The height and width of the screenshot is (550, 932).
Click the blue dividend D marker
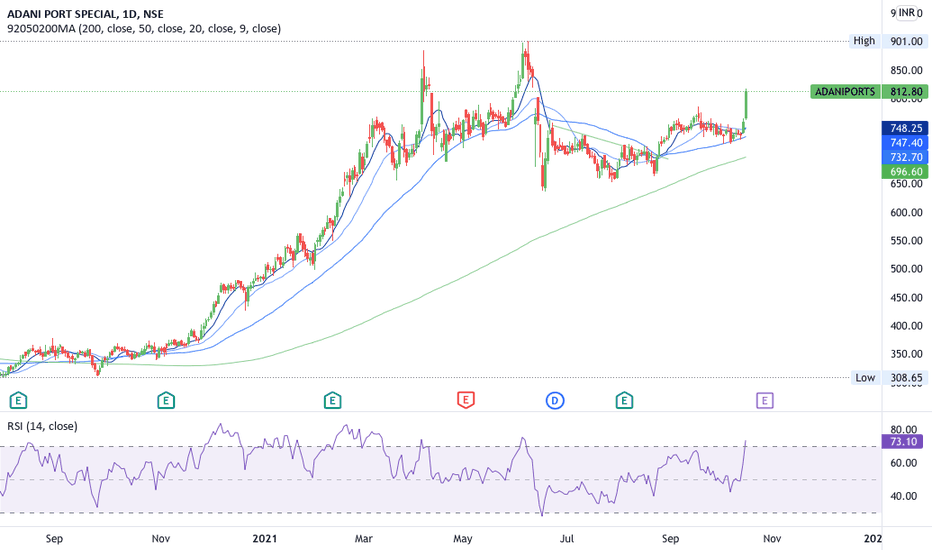pyautogui.click(x=555, y=401)
